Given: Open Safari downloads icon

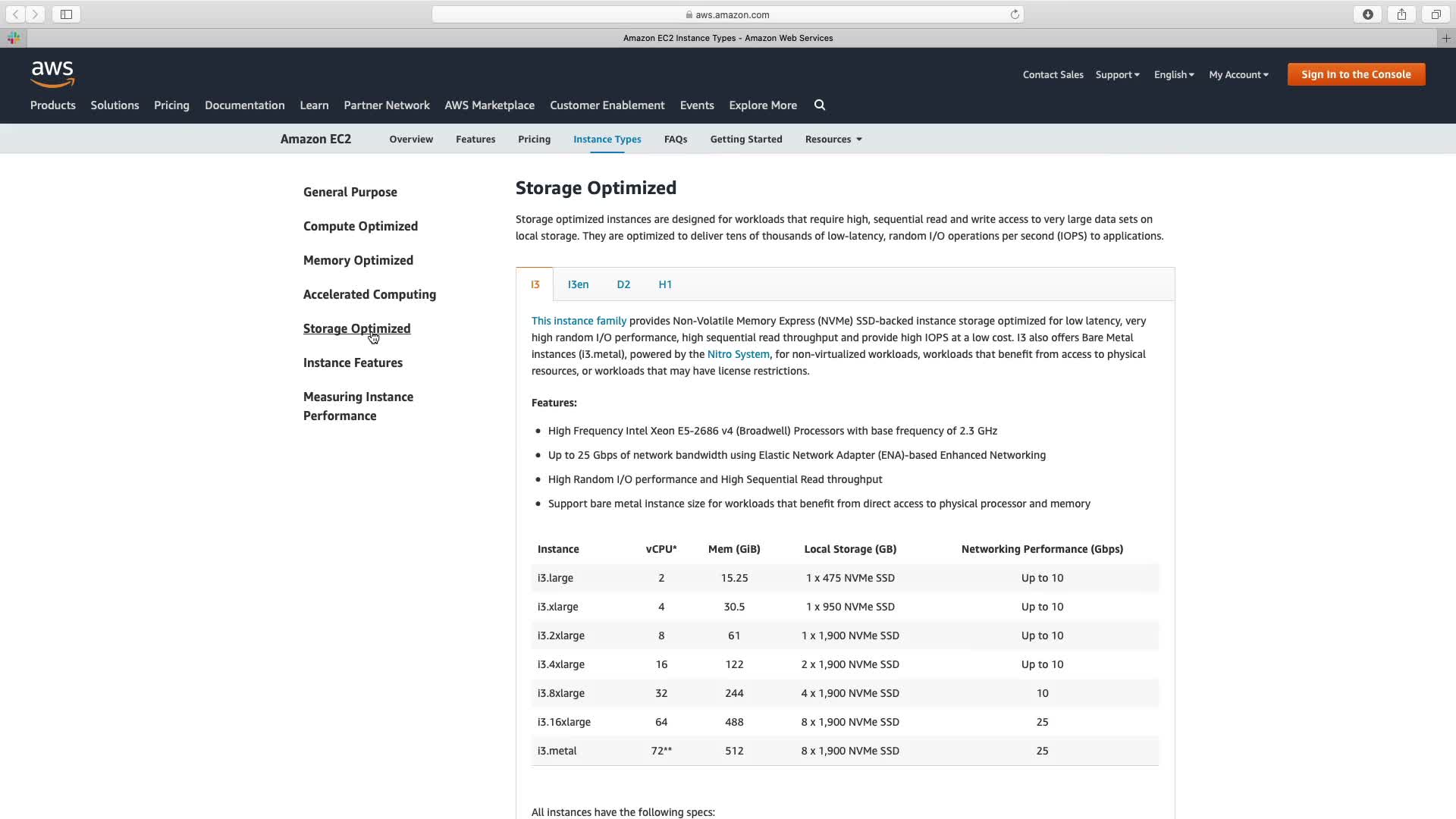Looking at the screenshot, I should click(1367, 14).
